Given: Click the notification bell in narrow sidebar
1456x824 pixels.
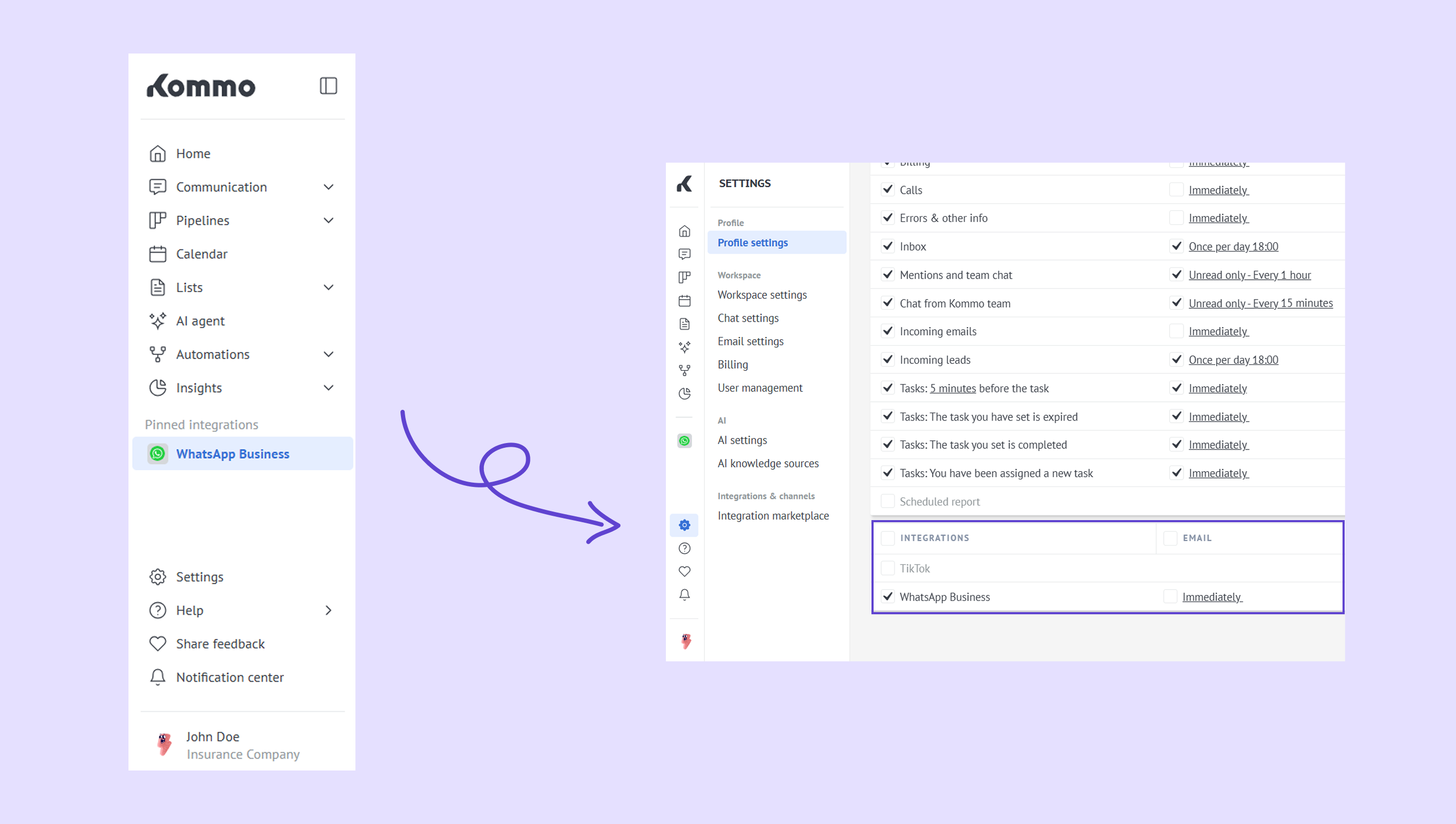Looking at the screenshot, I should coord(685,595).
